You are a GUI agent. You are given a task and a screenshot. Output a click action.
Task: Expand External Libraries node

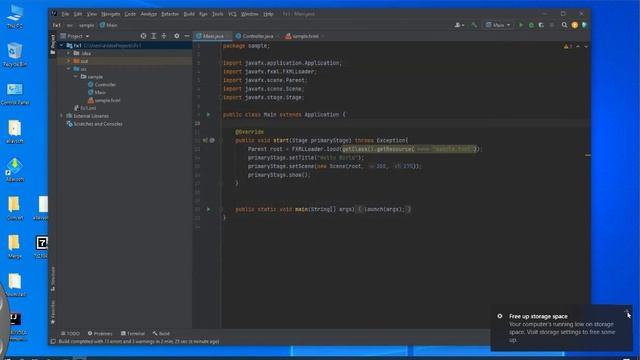tap(62, 116)
